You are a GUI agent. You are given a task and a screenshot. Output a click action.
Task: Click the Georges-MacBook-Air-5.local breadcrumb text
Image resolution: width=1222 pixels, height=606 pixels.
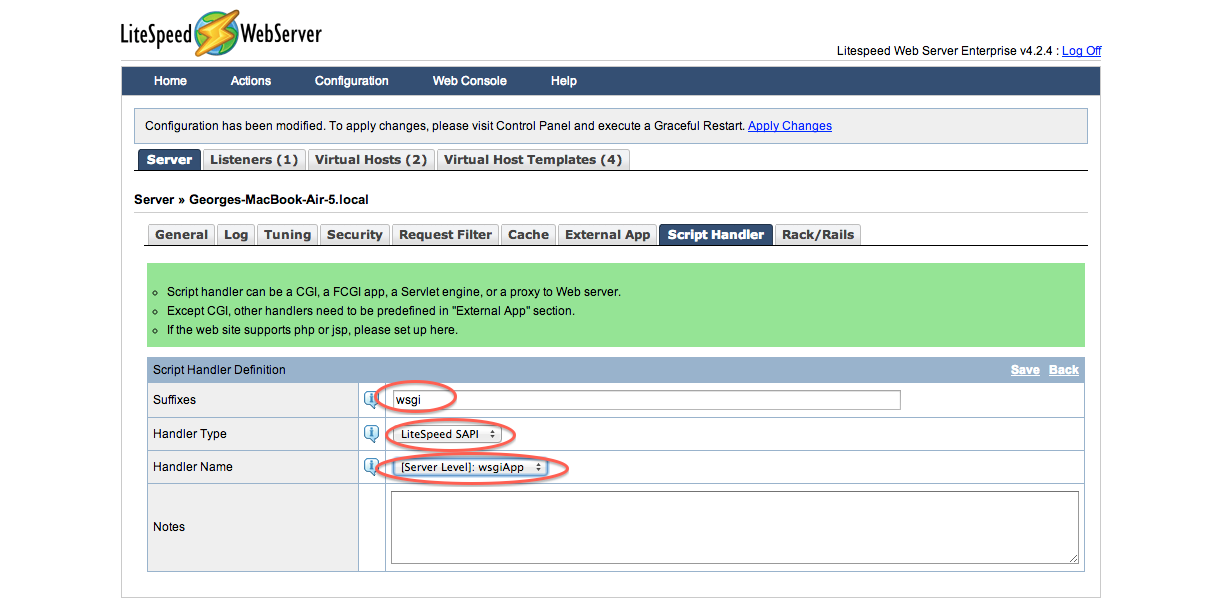pyautogui.click(x=279, y=200)
